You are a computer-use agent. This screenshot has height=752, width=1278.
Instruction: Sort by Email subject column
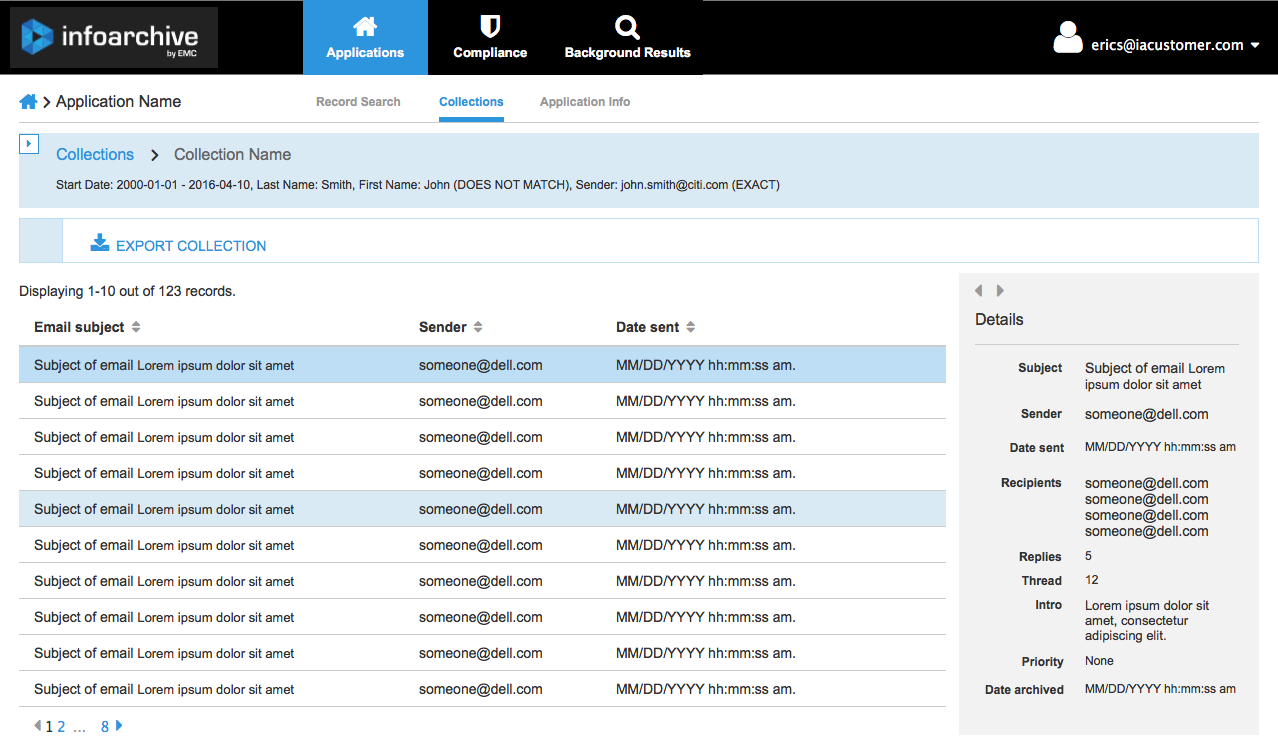136,328
